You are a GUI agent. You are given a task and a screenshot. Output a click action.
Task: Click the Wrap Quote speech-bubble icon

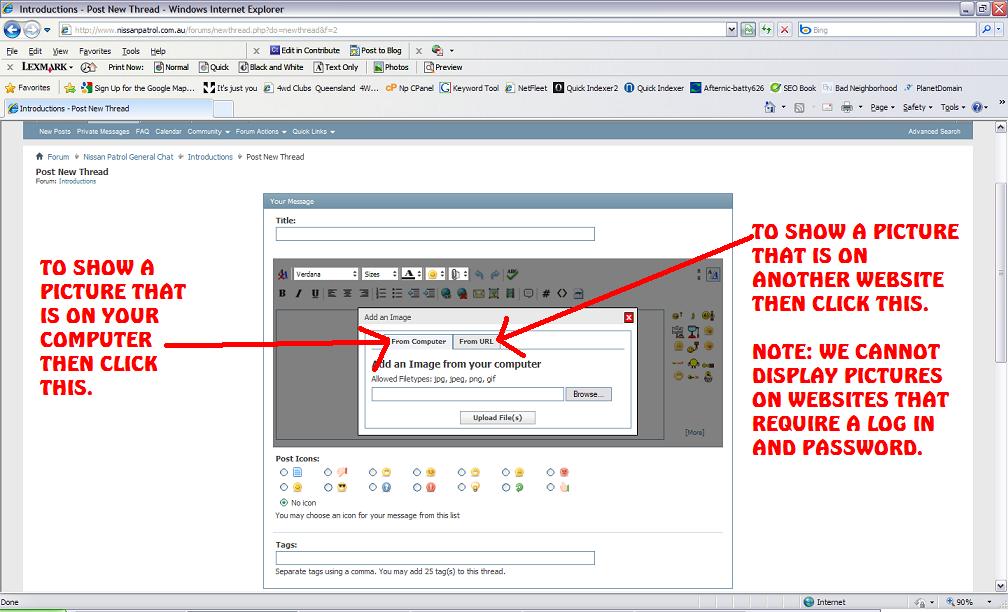click(528, 293)
